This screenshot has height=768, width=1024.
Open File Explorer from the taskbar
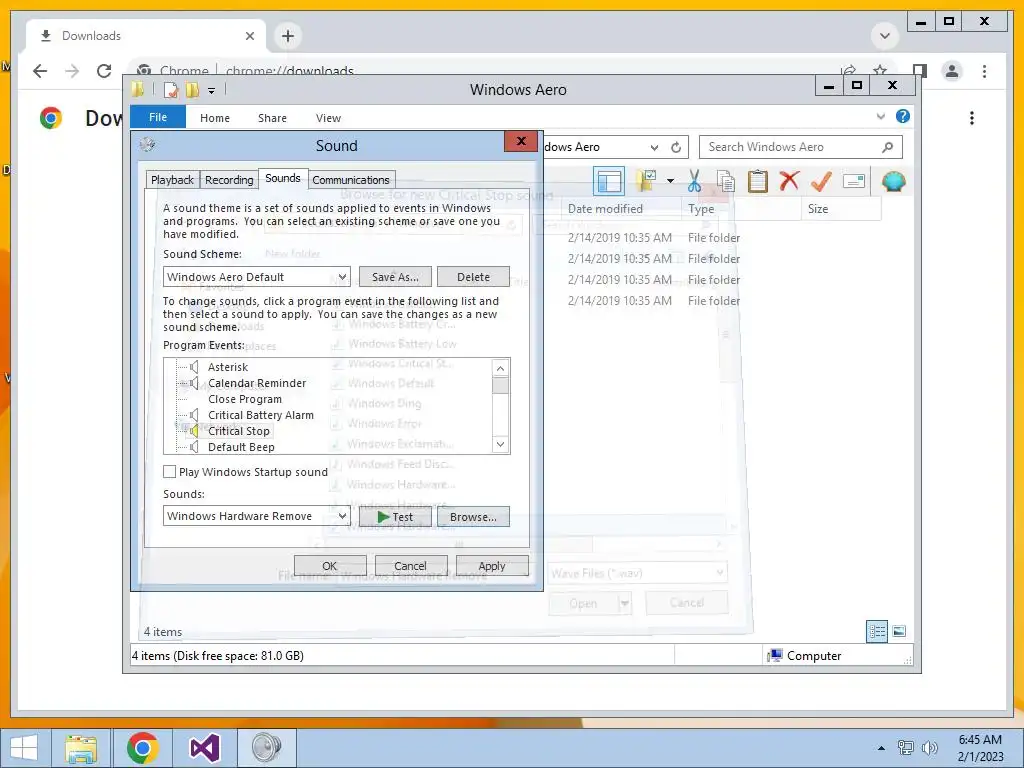click(81, 748)
